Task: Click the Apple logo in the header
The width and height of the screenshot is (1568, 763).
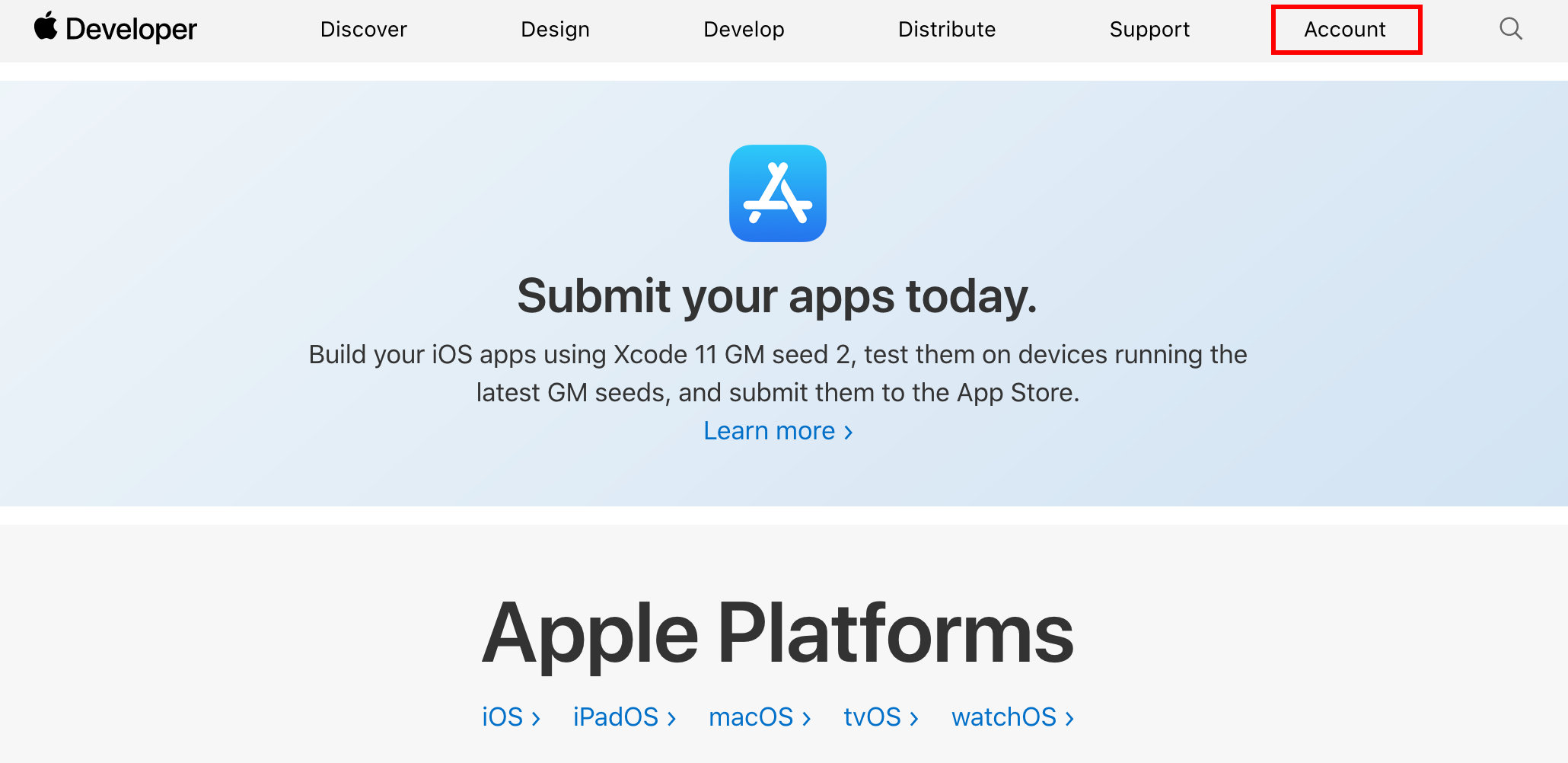Action: coord(46,27)
